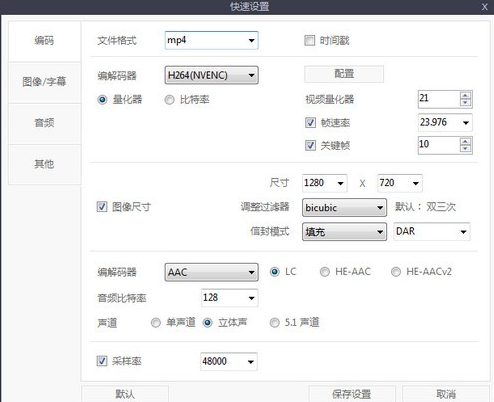
Task: Open the DAR aspect ratio dropdown
Action: pos(432,231)
